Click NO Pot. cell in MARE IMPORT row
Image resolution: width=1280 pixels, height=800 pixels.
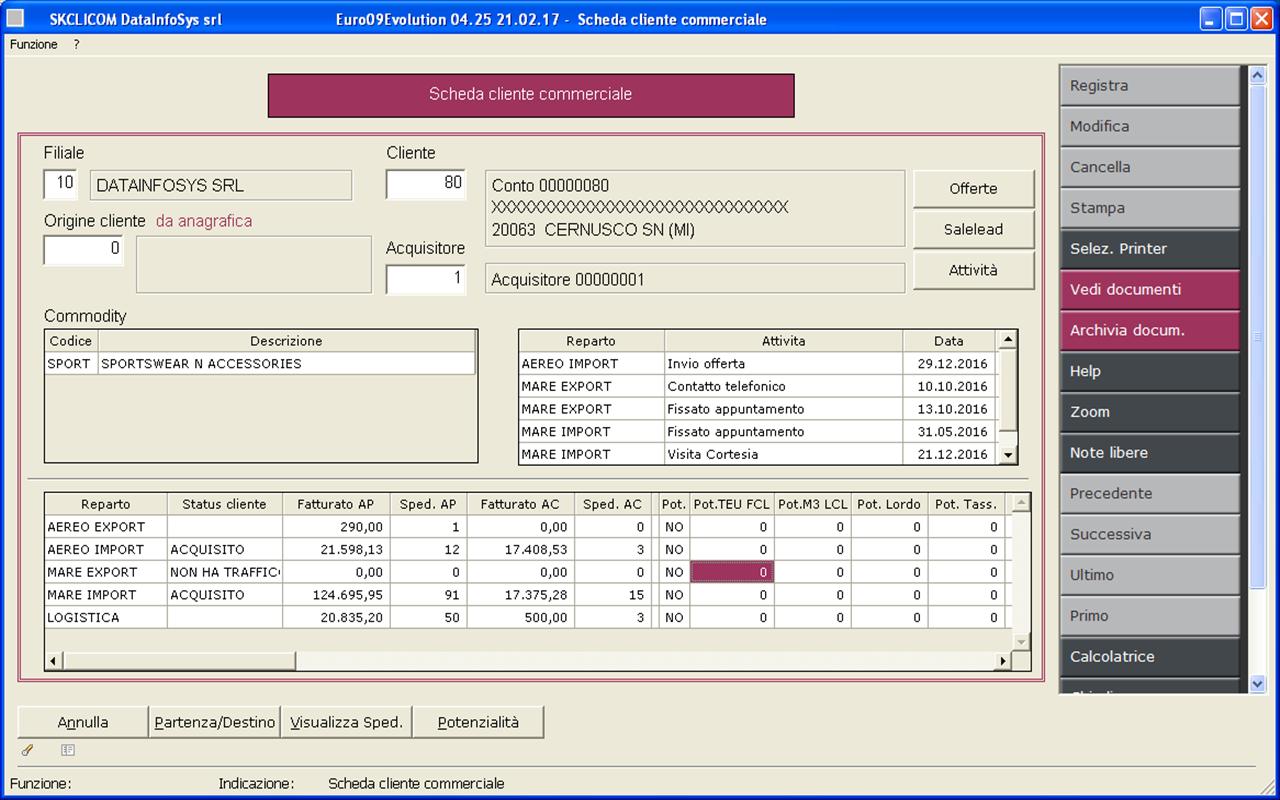(x=675, y=595)
